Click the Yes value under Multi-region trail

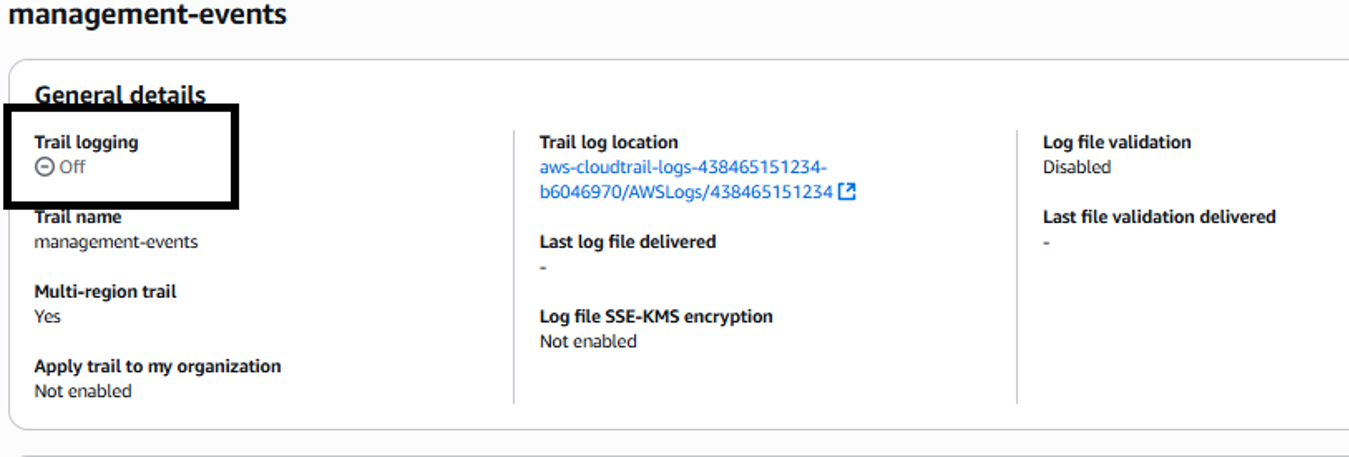pyautogui.click(x=47, y=316)
